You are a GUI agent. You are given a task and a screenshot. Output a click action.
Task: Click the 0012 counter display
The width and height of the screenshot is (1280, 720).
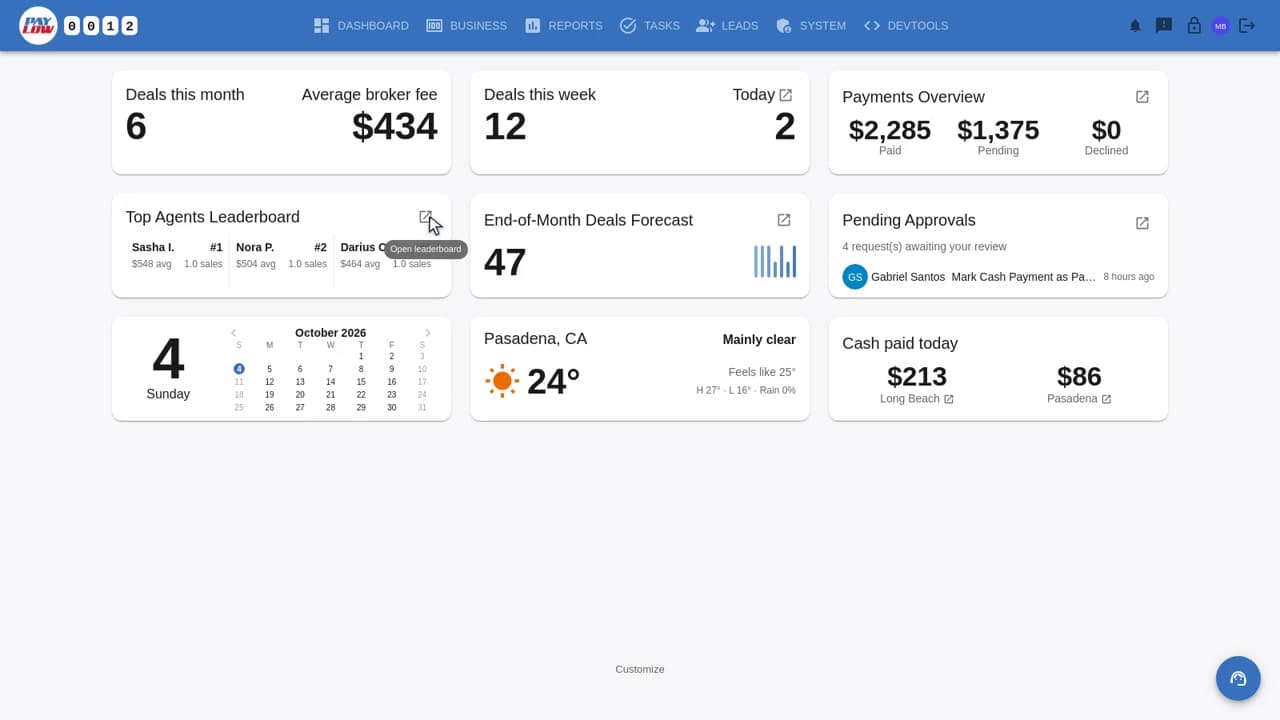click(x=101, y=26)
